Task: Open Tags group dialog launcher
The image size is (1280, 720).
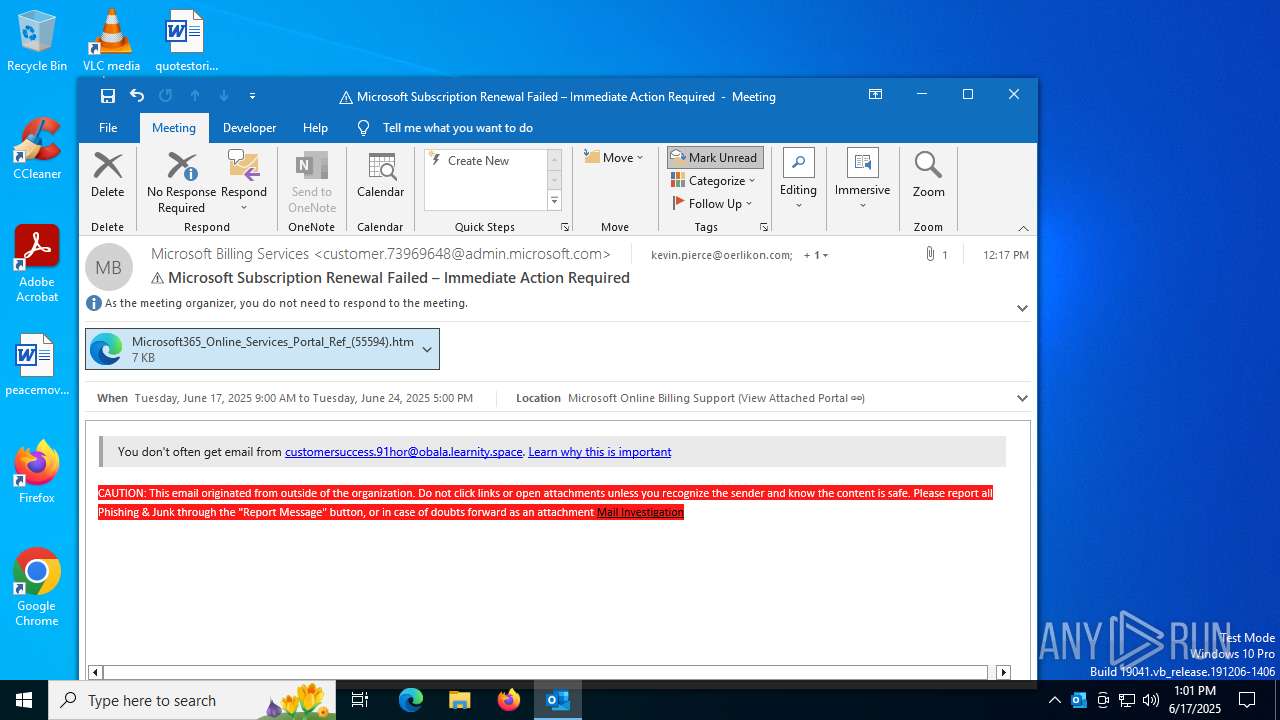Action: click(764, 227)
